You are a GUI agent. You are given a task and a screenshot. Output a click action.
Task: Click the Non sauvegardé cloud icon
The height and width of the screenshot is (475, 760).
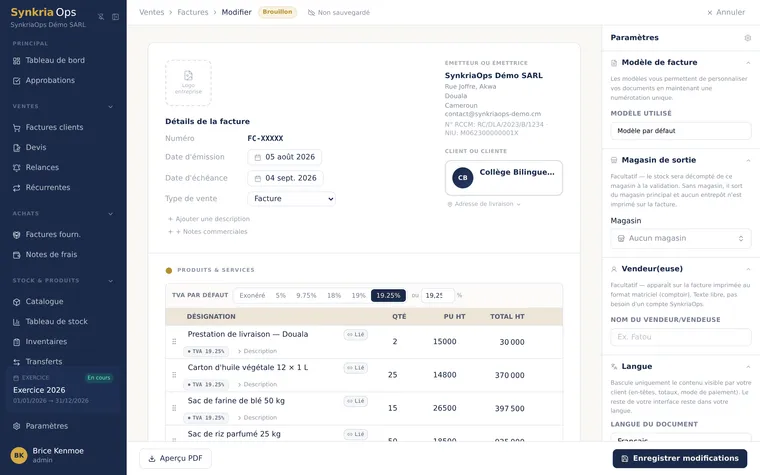[311, 13]
